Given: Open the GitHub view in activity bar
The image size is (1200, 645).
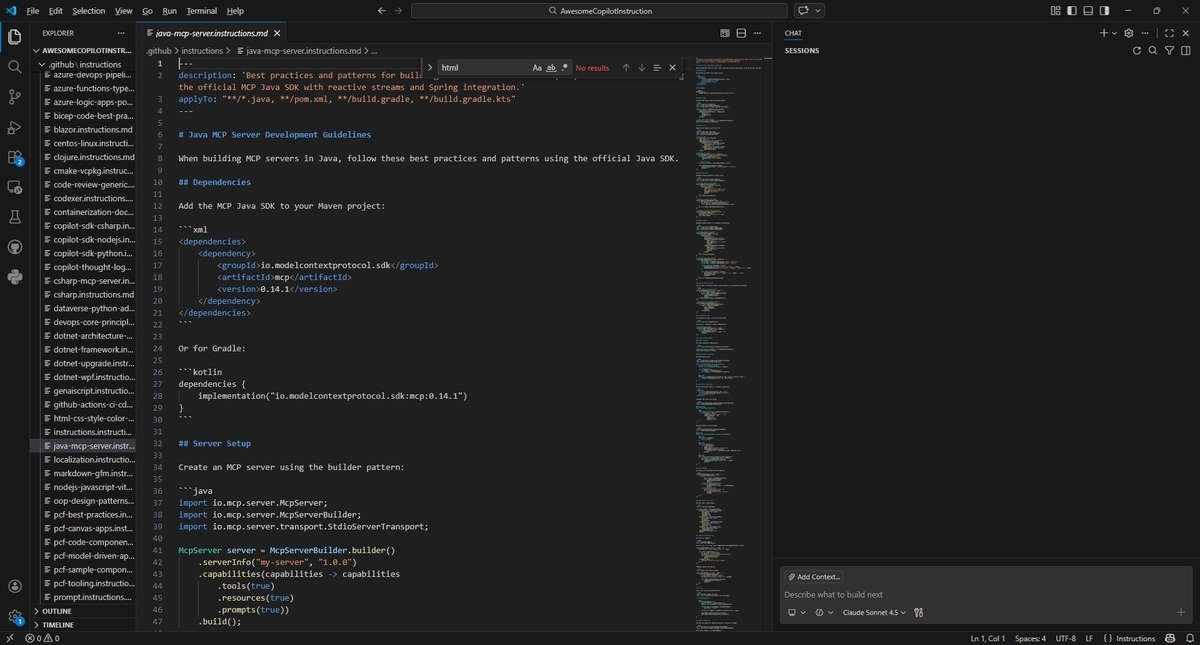Looking at the screenshot, I should [x=15, y=247].
